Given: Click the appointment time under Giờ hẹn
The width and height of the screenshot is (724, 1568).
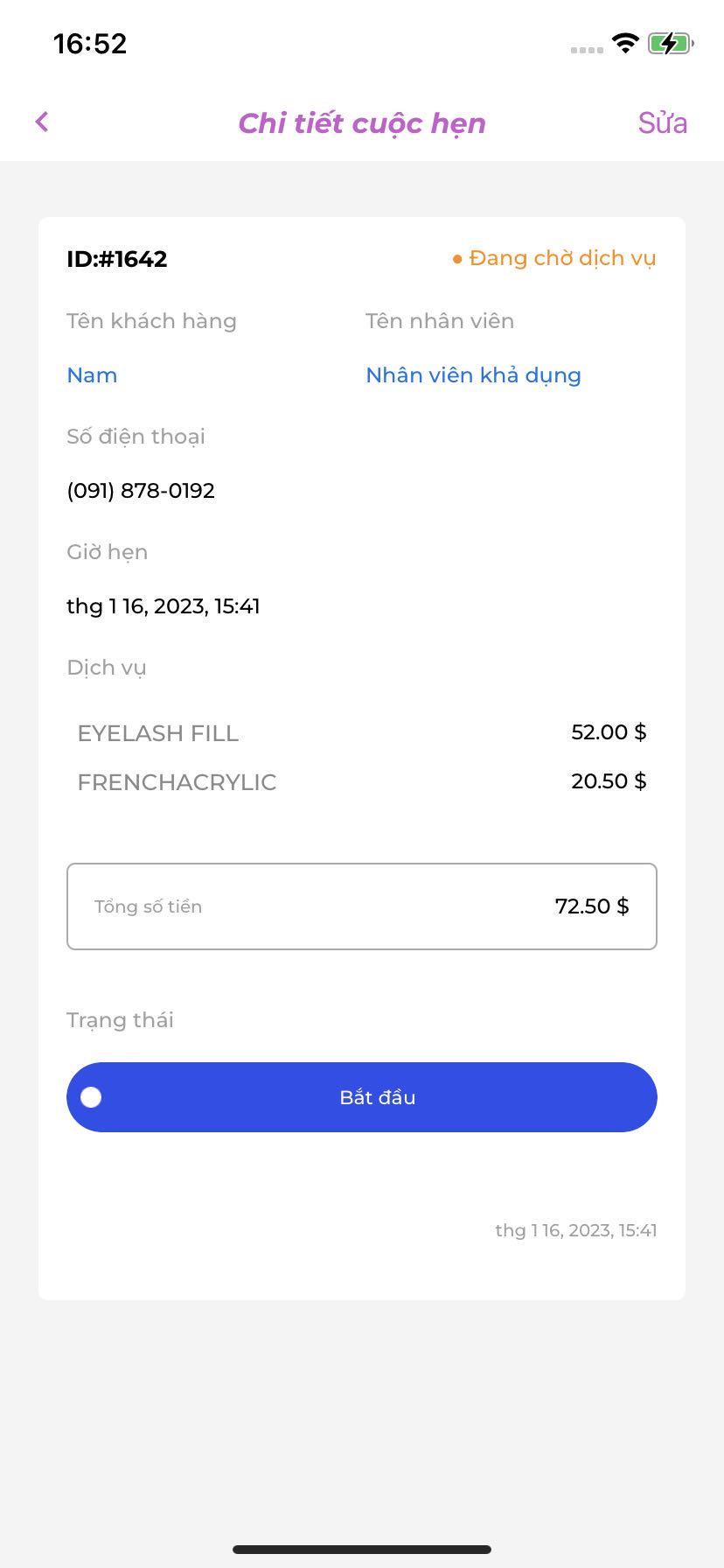Looking at the screenshot, I should pyautogui.click(x=164, y=606).
